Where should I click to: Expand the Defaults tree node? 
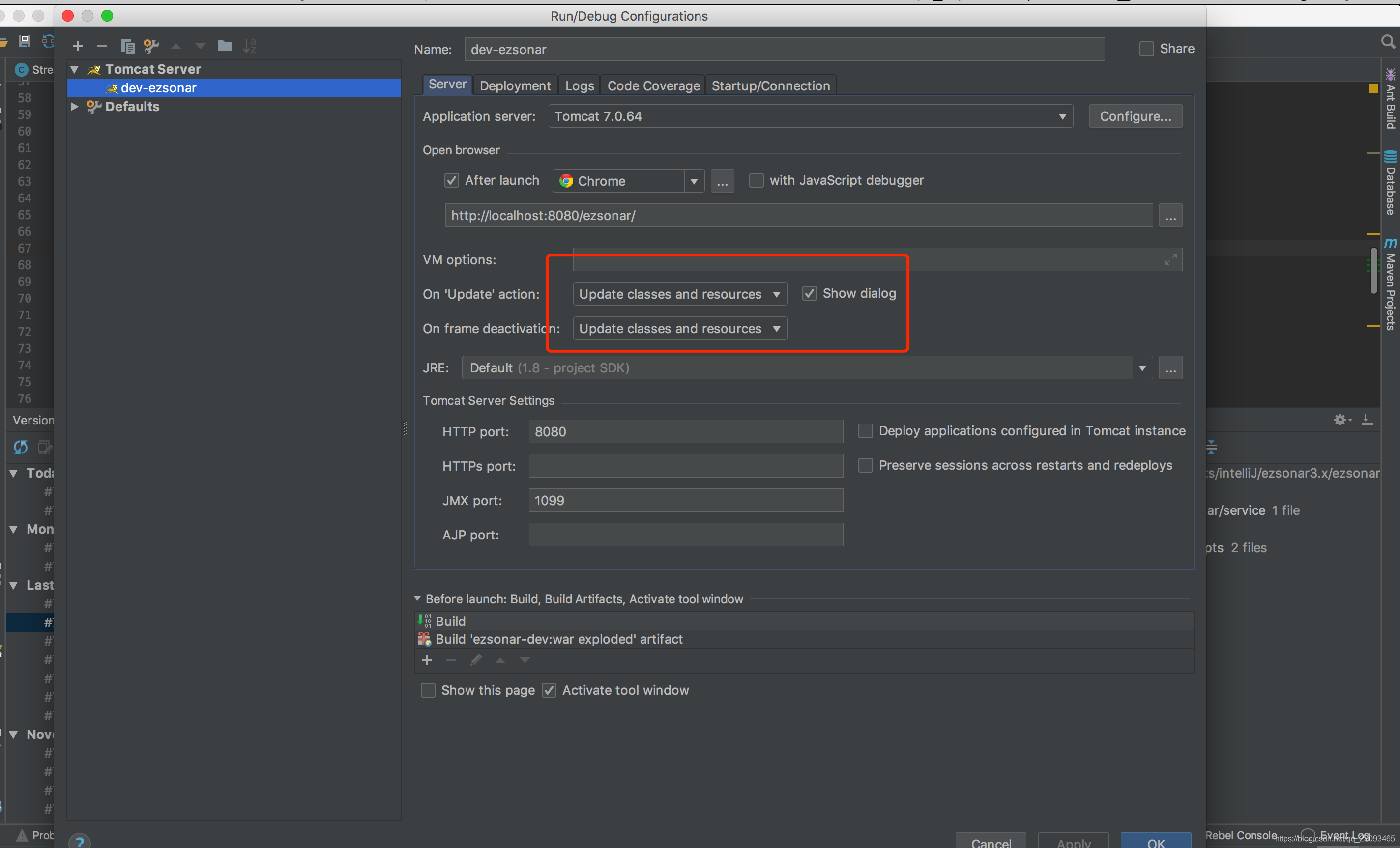coord(74,106)
